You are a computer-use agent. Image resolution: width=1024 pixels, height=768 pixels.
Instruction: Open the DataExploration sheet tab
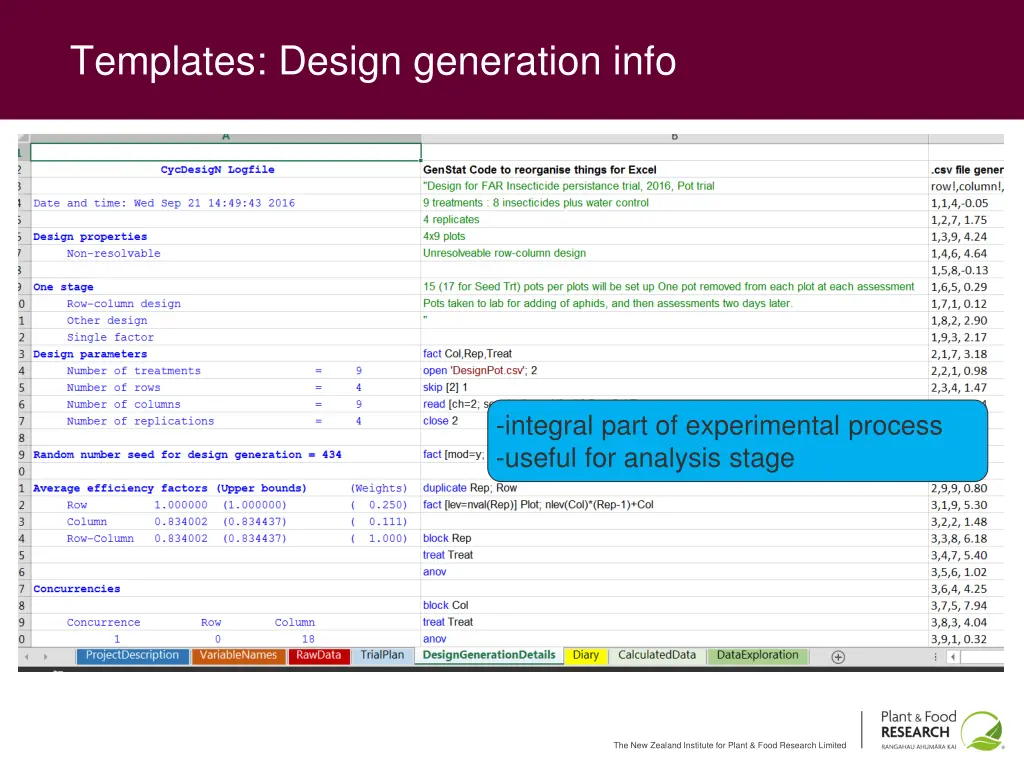(757, 656)
